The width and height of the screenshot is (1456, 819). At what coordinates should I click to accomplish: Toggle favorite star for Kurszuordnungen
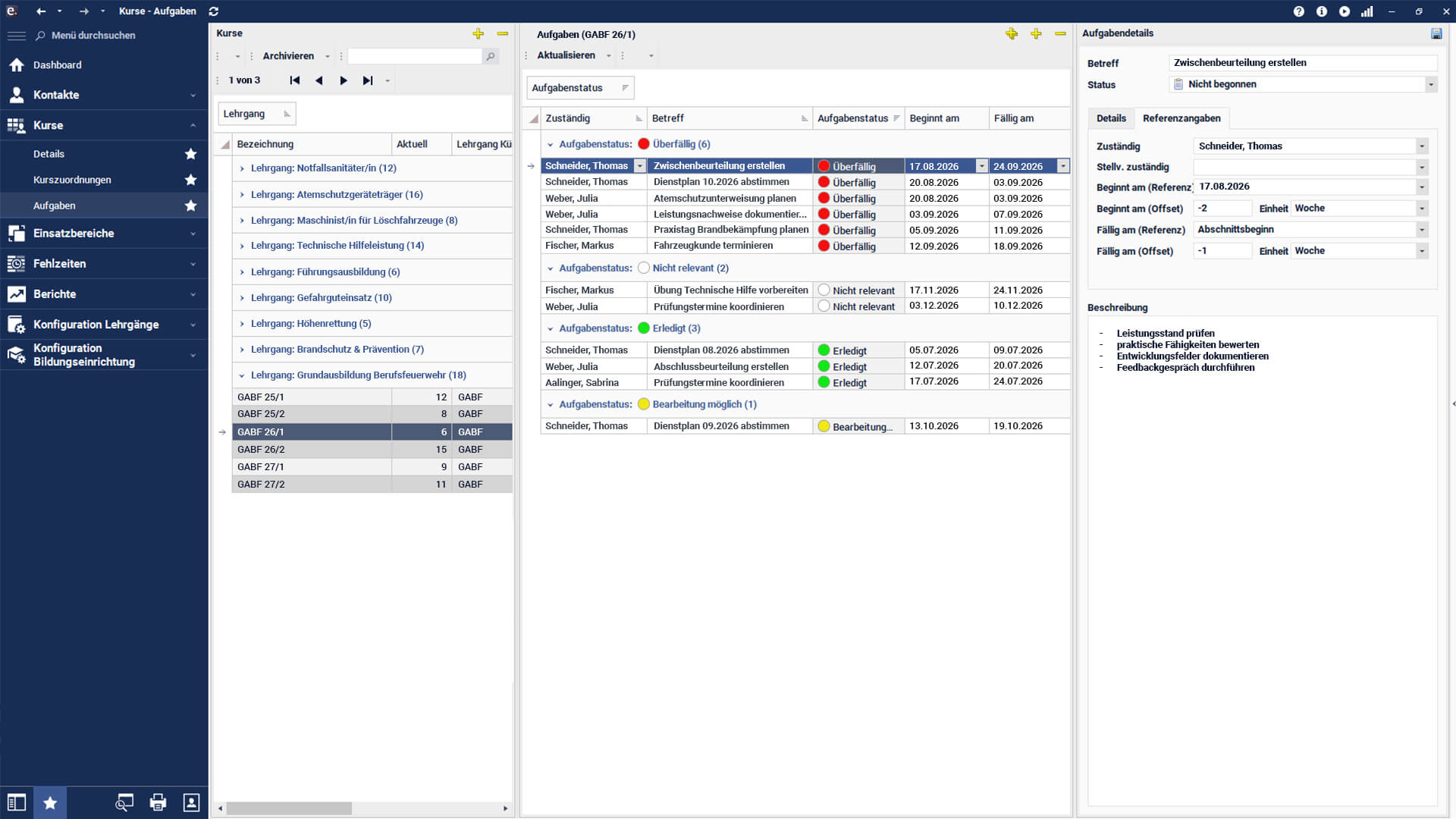[191, 180]
